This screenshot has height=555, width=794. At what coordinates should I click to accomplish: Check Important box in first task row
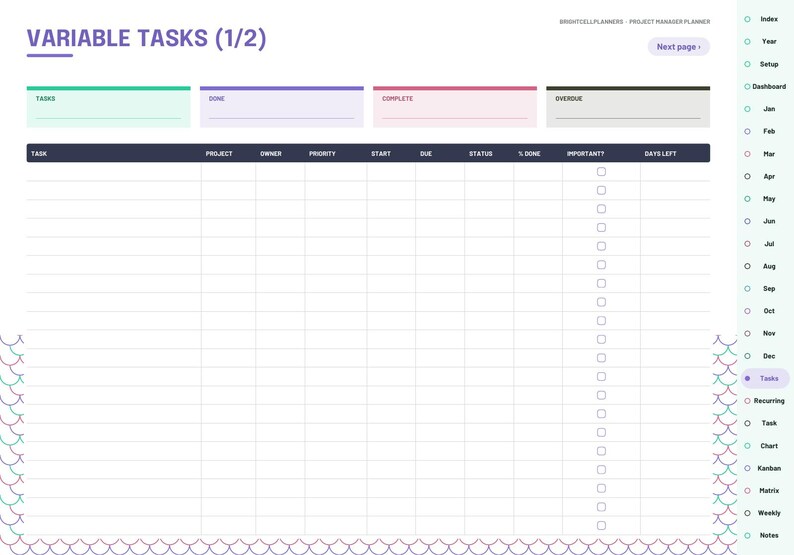click(601, 172)
